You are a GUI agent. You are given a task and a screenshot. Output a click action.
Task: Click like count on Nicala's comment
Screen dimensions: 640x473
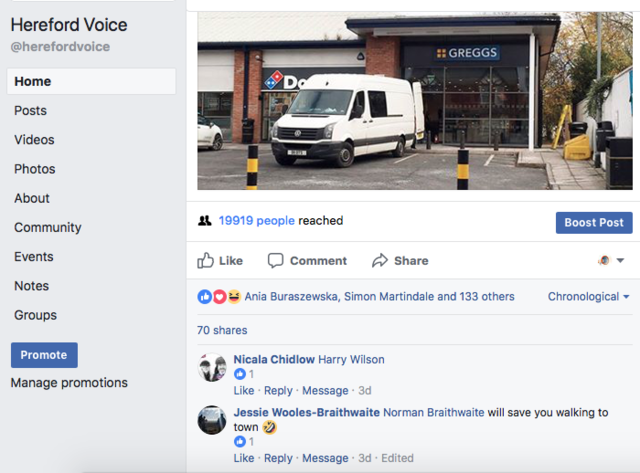tap(244, 375)
